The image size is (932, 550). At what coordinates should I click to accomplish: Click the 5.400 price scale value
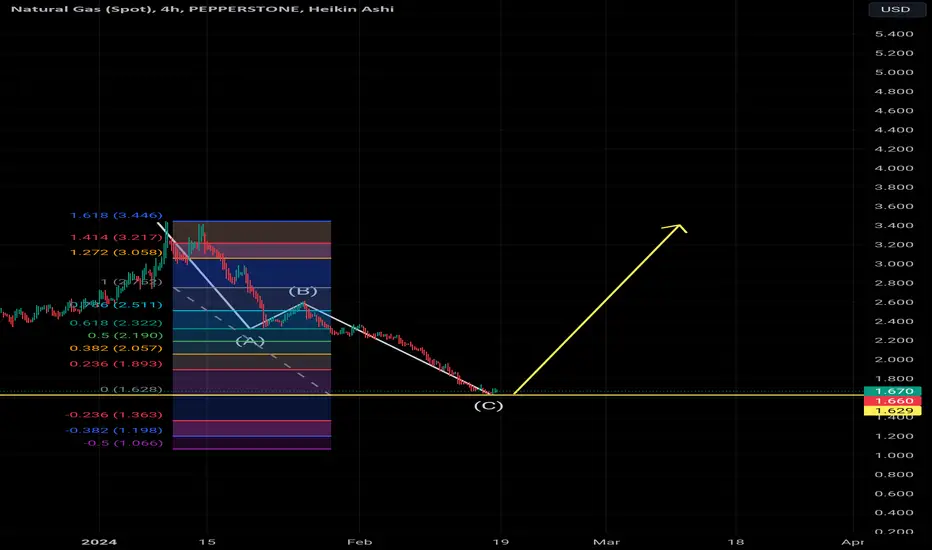894,34
